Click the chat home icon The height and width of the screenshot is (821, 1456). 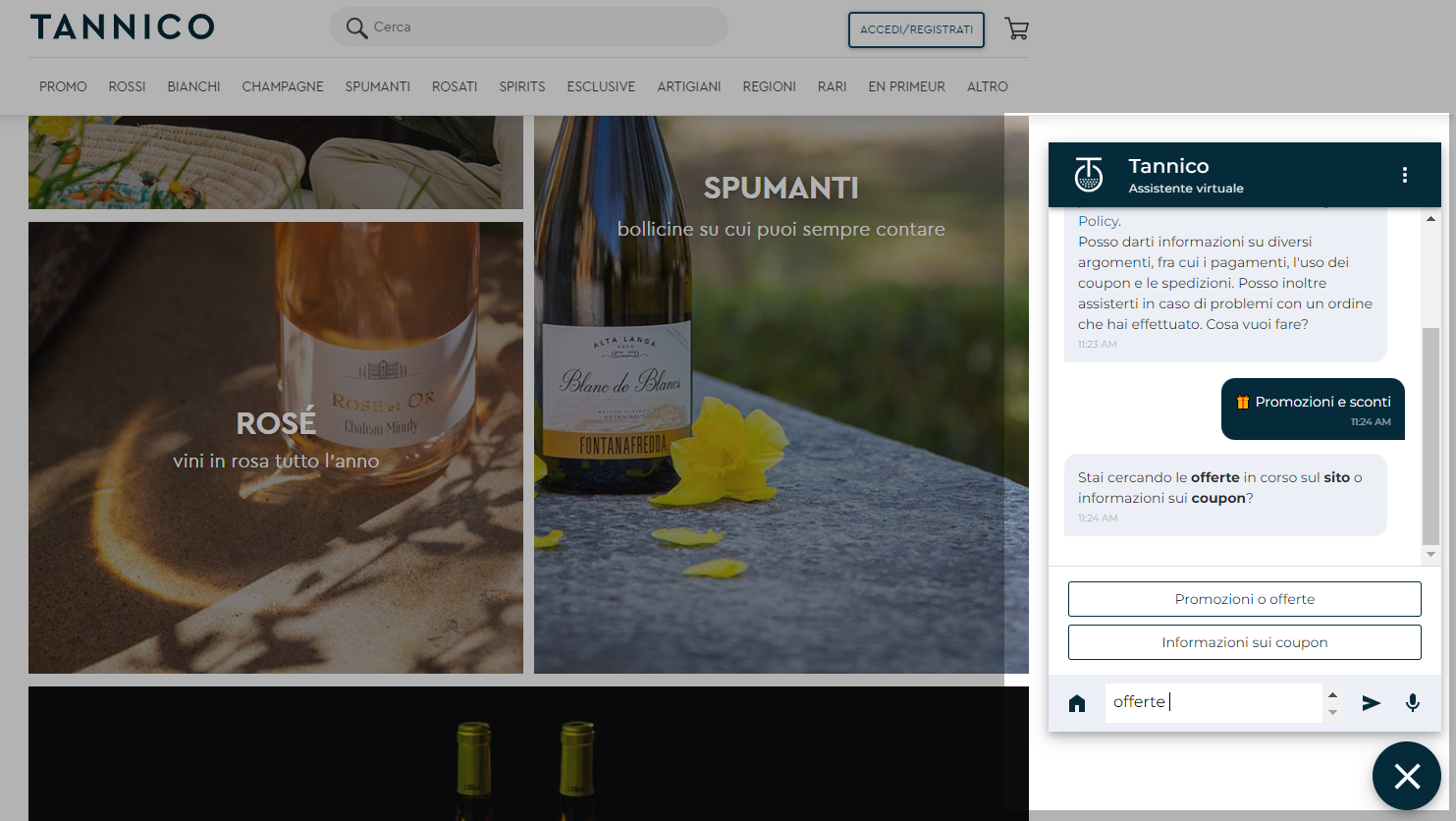[x=1077, y=703]
